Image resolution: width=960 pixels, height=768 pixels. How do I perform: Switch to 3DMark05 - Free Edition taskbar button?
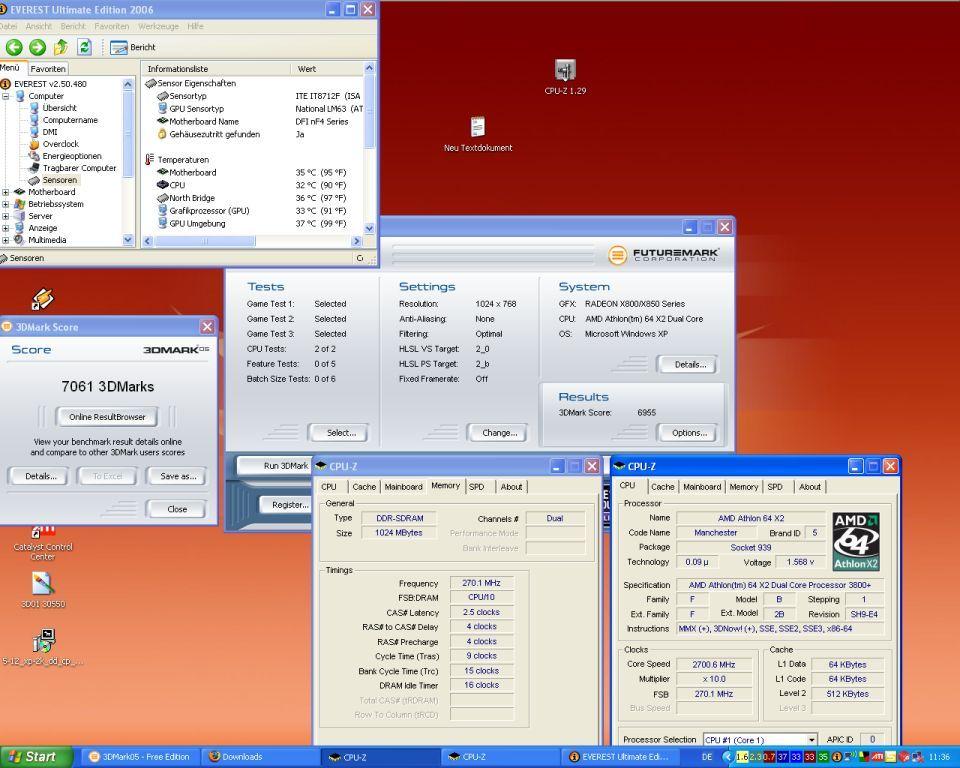click(140, 757)
